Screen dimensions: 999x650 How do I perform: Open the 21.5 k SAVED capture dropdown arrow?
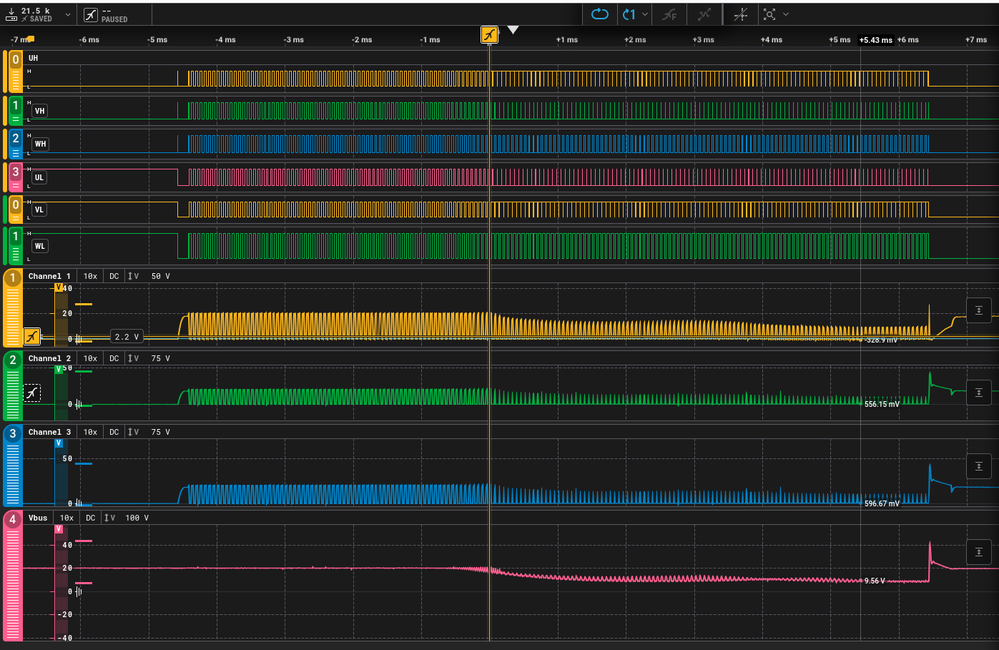tap(68, 14)
